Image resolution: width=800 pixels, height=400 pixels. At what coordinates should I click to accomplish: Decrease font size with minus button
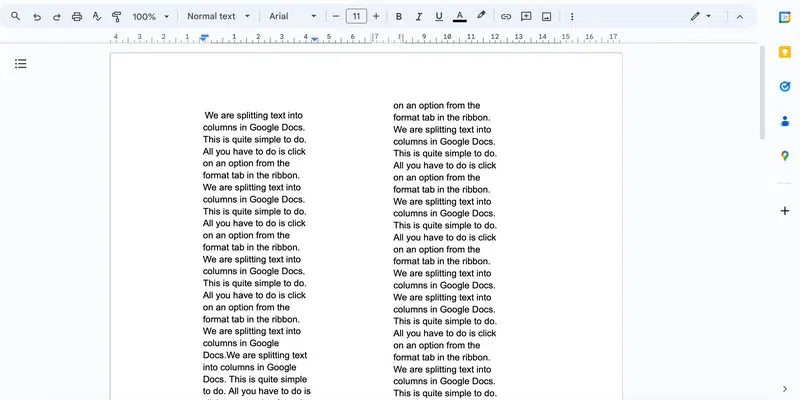coord(336,16)
